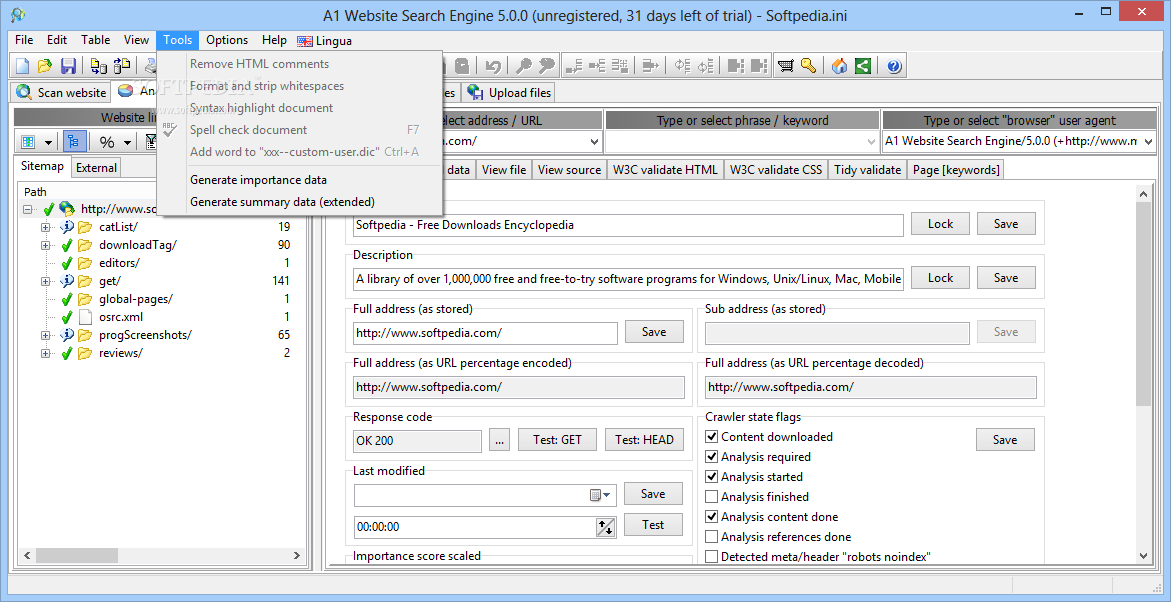Collapse the root website tree node
Viewport: 1171px width, 602px height.
point(28,209)
